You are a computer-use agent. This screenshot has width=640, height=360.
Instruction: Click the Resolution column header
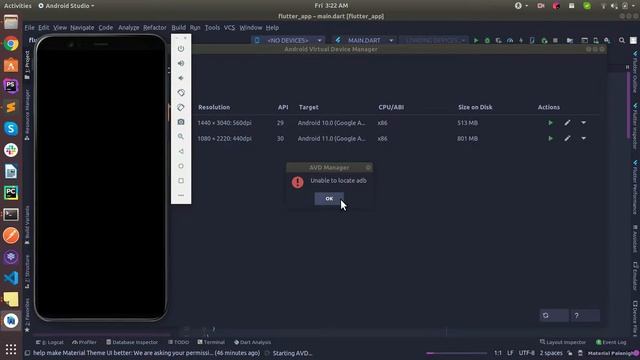pyautogui.click(x=214, y=107)
